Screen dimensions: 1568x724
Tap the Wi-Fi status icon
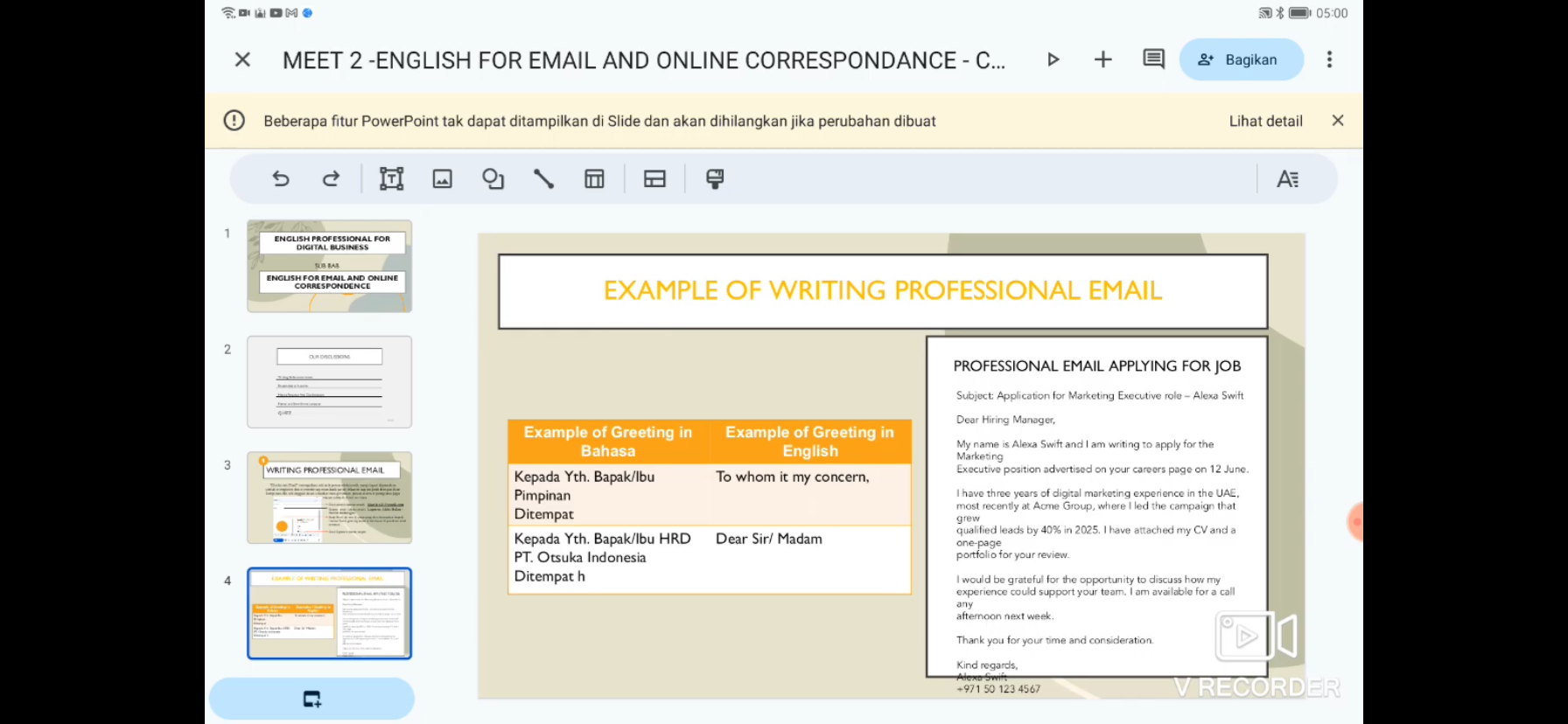click(x=228, y=13)
